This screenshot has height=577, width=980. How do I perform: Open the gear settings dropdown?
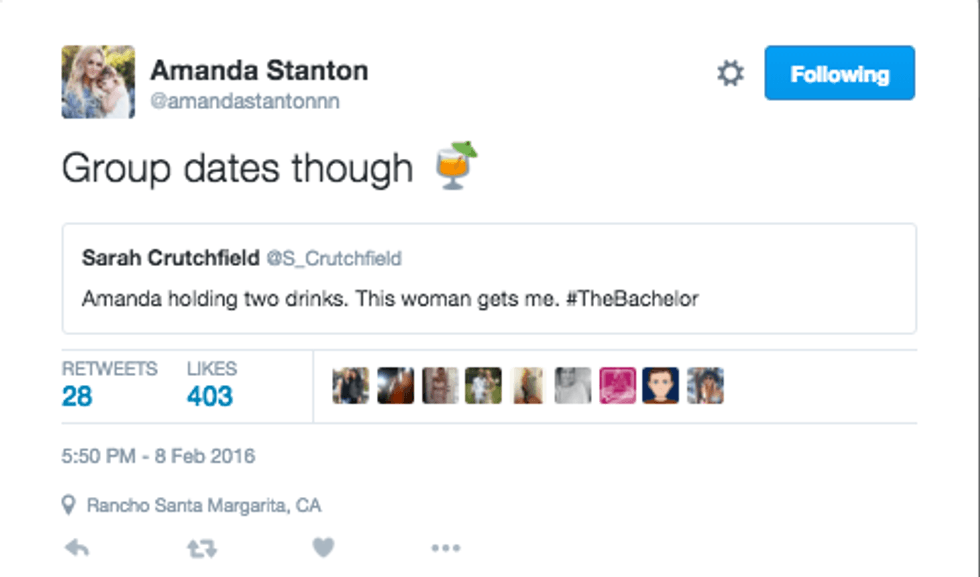pyautogui.click(x=731, y=73)
